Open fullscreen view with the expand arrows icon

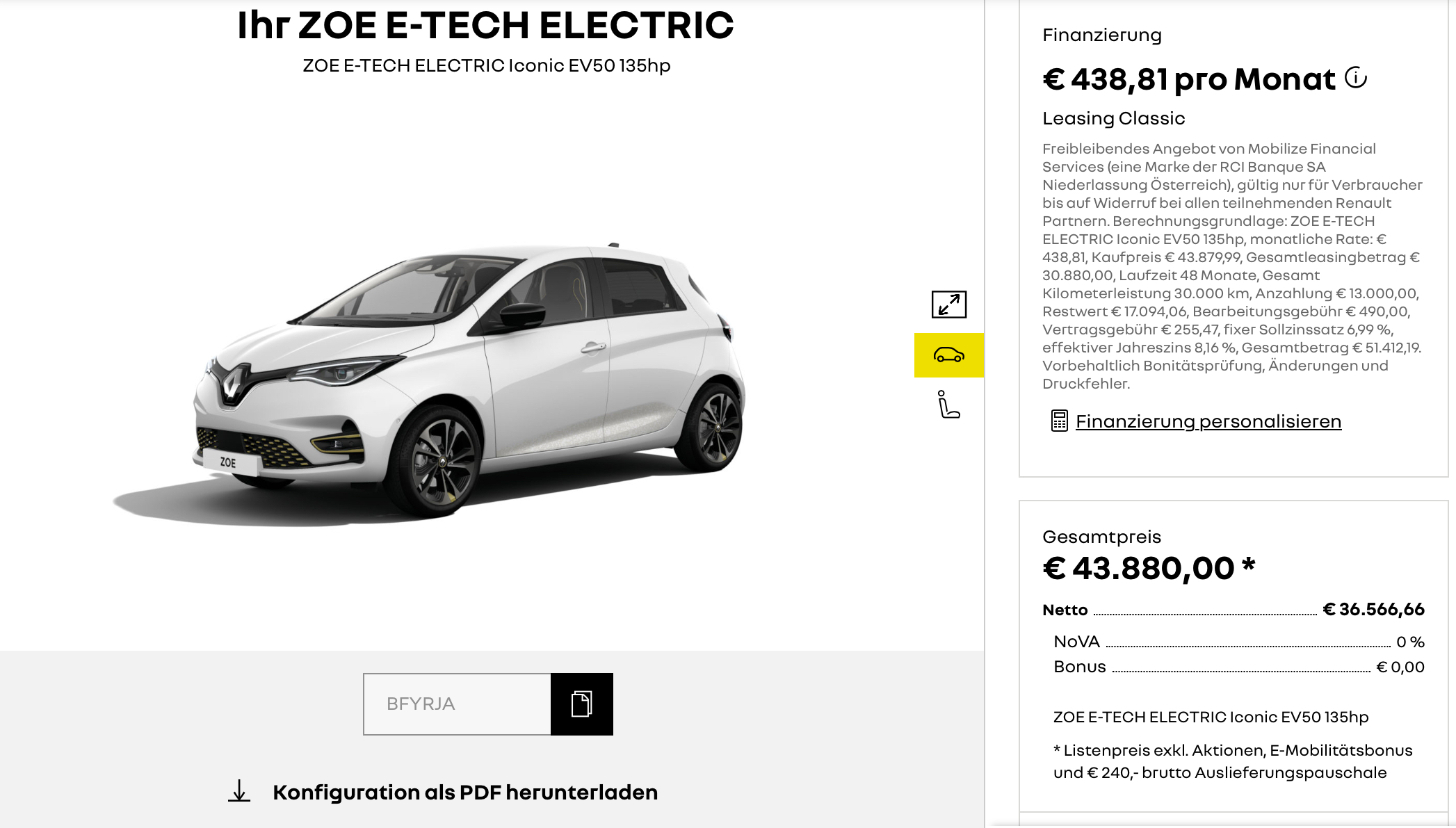pos(948,305)
